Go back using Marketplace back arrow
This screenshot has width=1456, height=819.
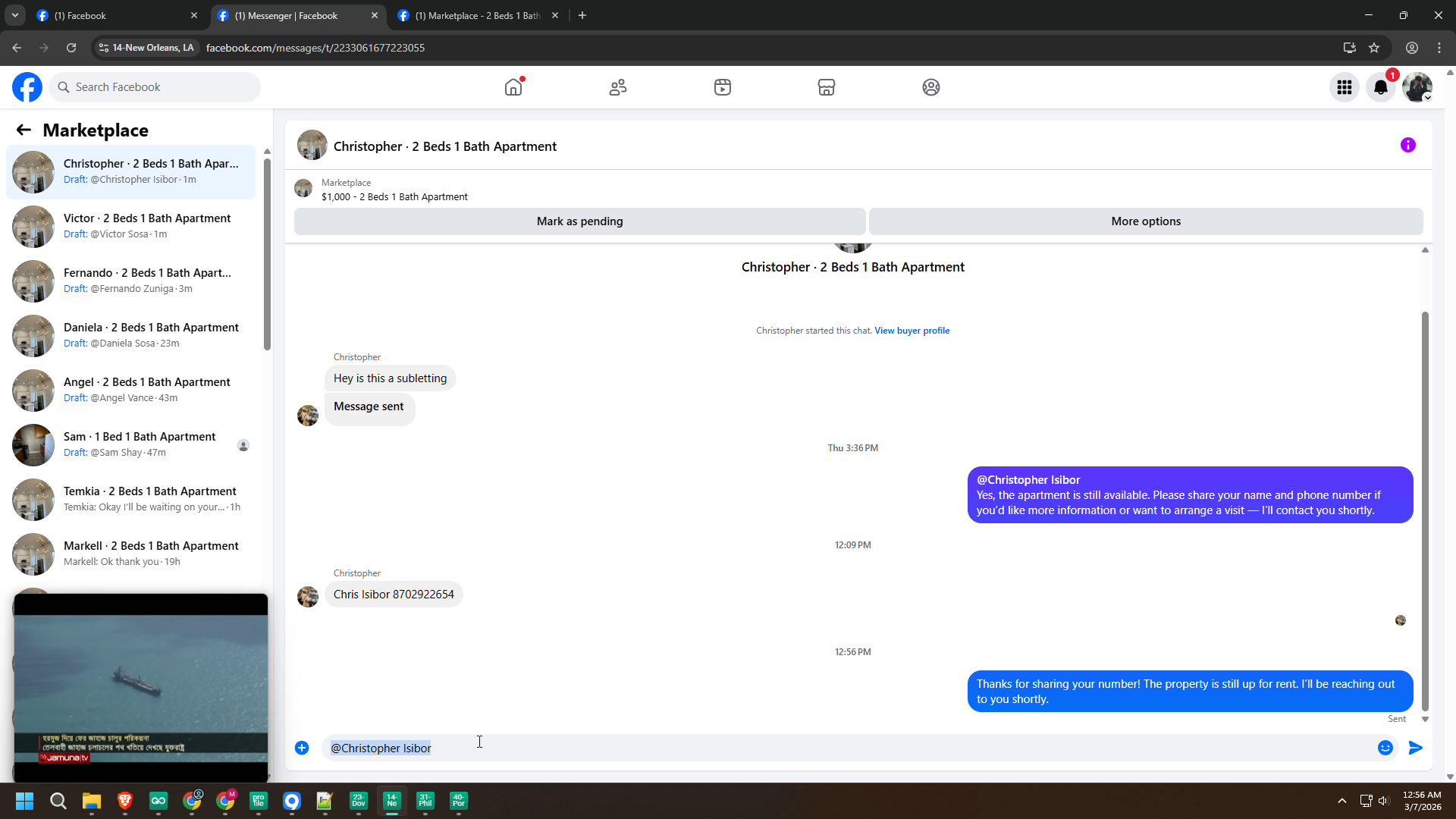24,130
